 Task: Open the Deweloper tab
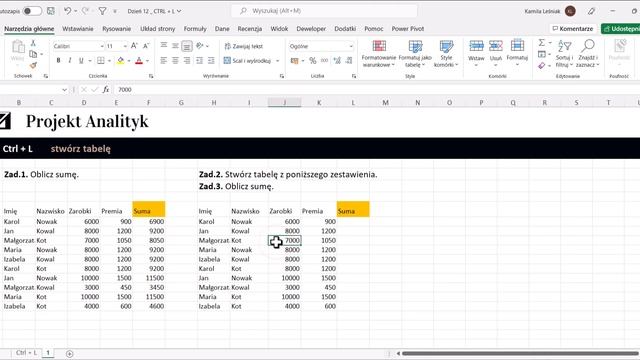tap(311, 29)
